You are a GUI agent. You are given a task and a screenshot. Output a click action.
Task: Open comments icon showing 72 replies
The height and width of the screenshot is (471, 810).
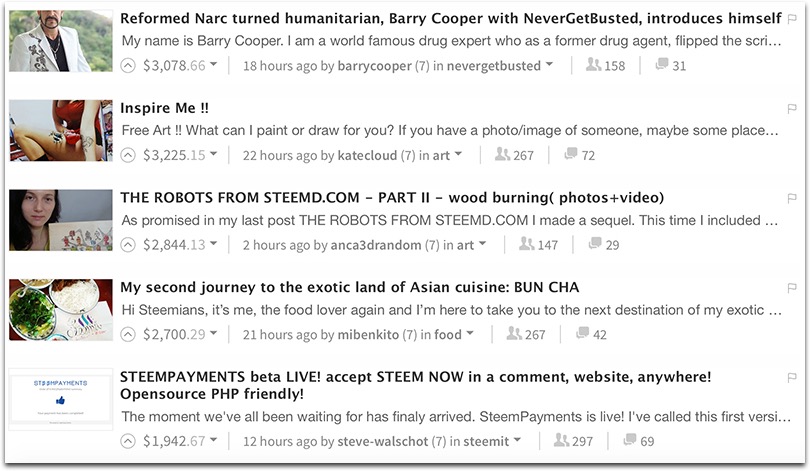coord(571,154)
